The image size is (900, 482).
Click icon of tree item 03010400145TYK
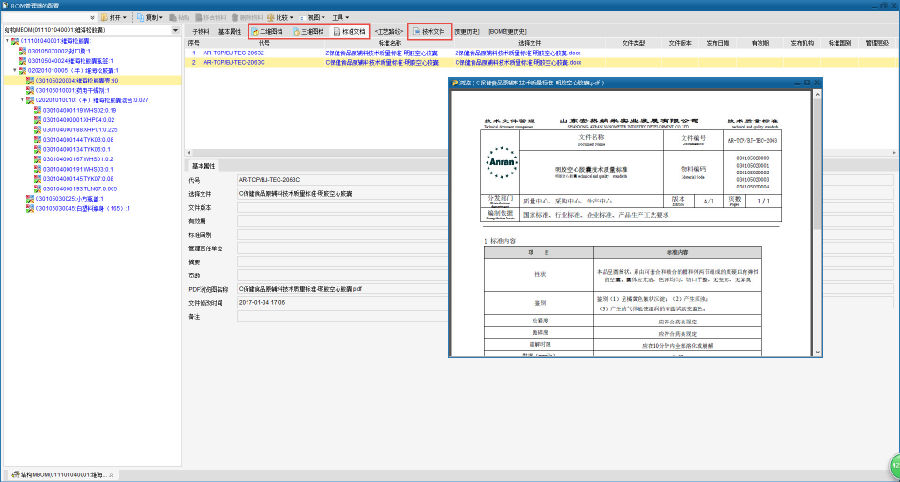click(38, 178)
